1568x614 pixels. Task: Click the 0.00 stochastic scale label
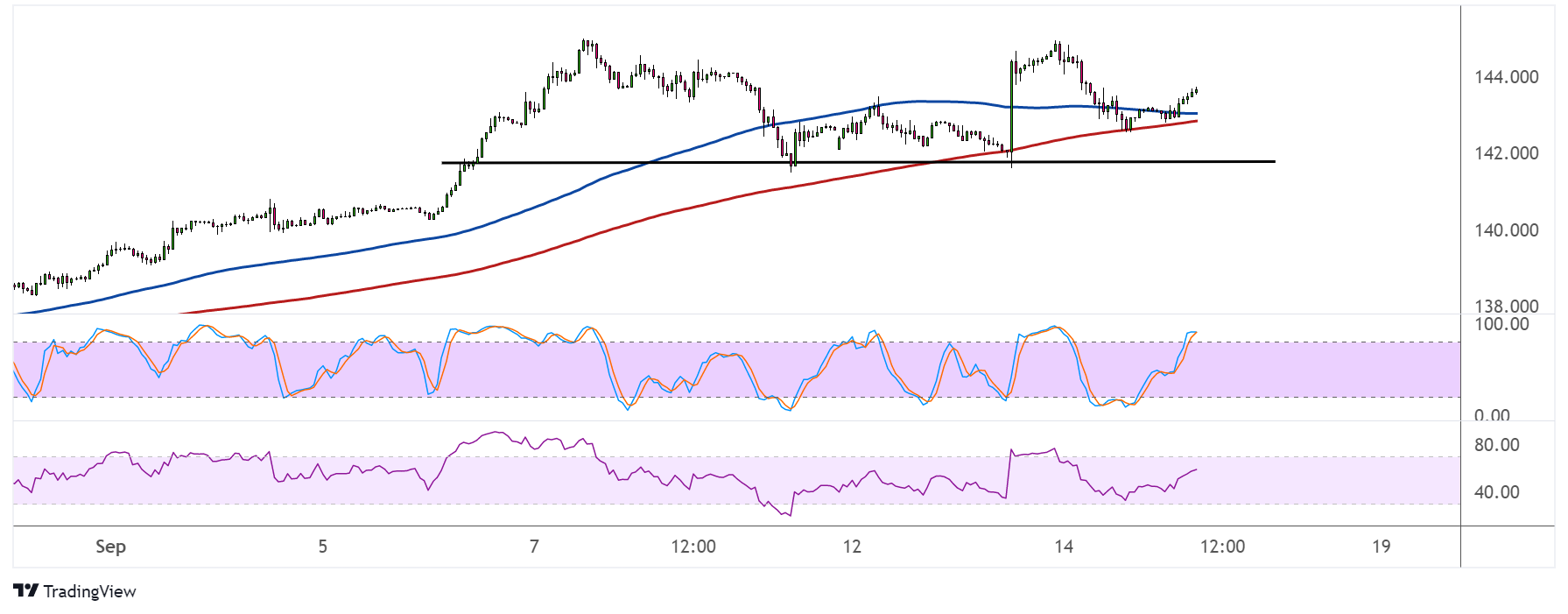pyautogui.click(x=1492, y=415)
